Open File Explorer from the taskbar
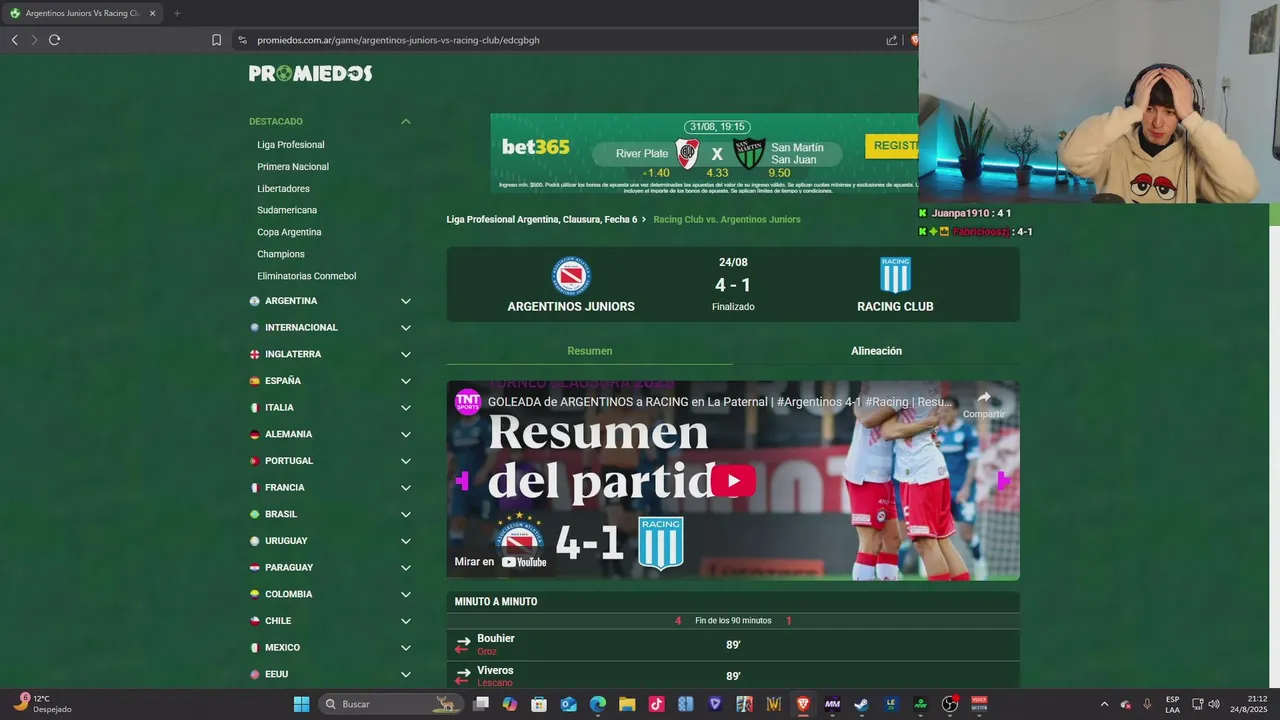This screenshot has width=1280, height=720. pyautogui.click(x=627, y=704)
